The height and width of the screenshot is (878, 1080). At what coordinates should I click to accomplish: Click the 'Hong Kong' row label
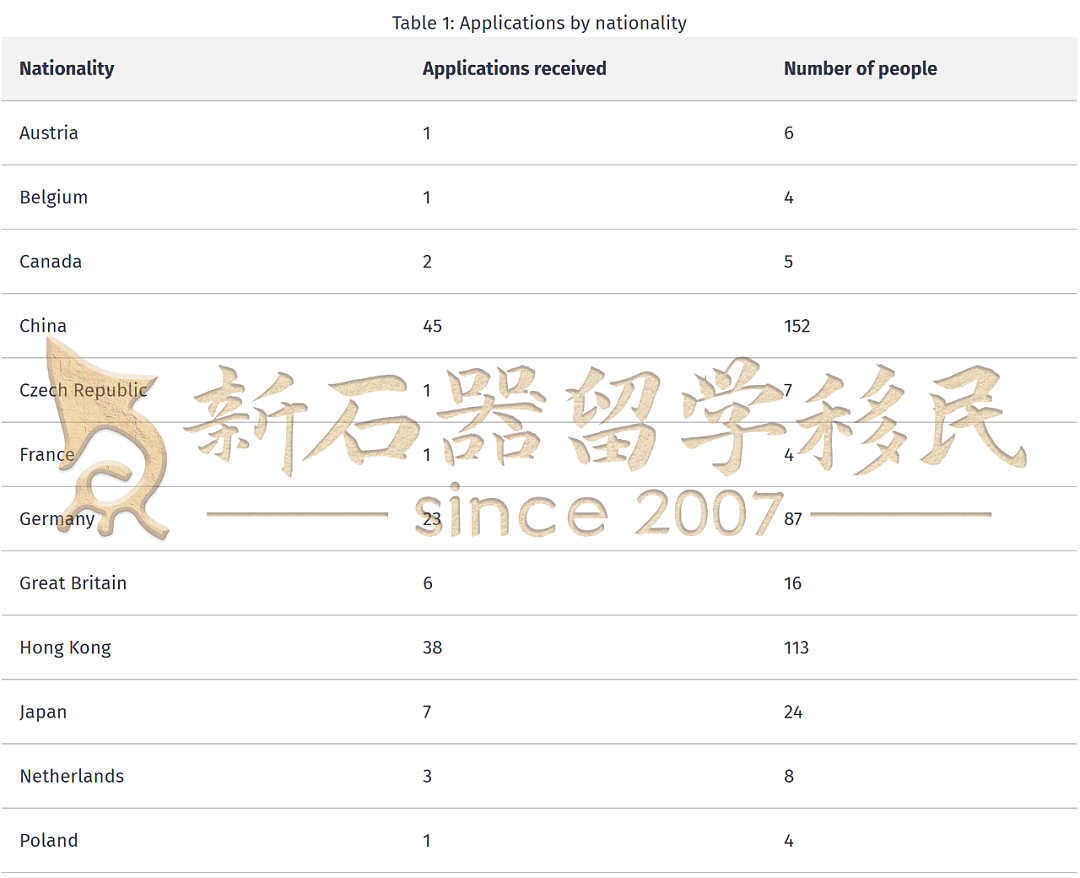(x=65, y=648)
